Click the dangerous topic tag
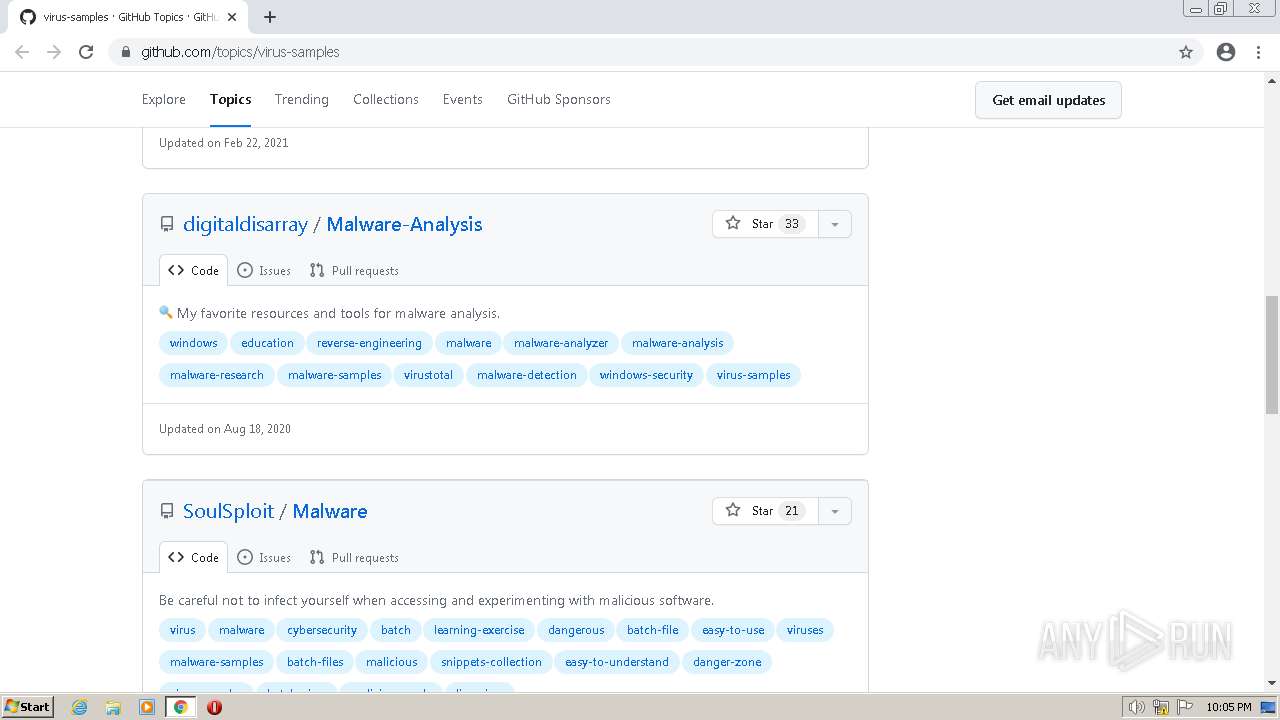Image resolution: width=1280 pixels, height=720 pixels. point(576,630)
